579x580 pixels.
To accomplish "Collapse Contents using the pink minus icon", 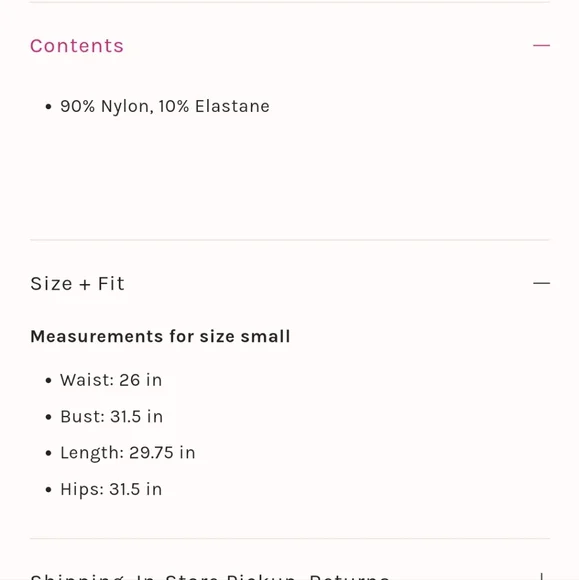I will click(x=541, y=45).
